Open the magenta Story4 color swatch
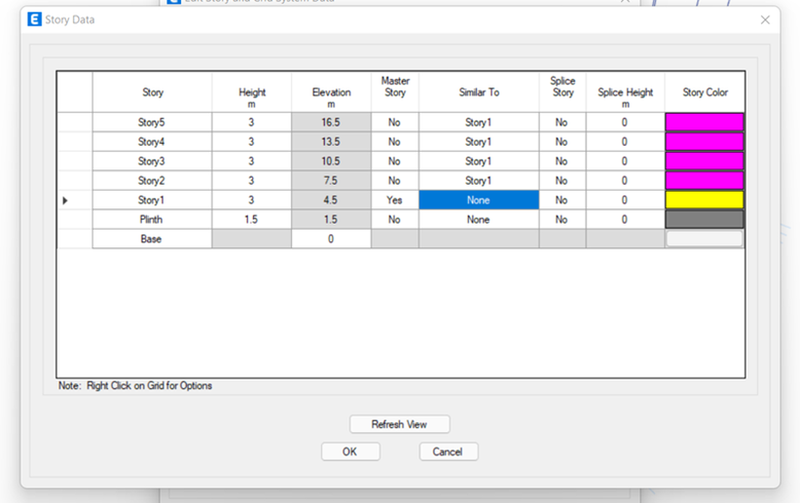 click(x=704, y=142)
